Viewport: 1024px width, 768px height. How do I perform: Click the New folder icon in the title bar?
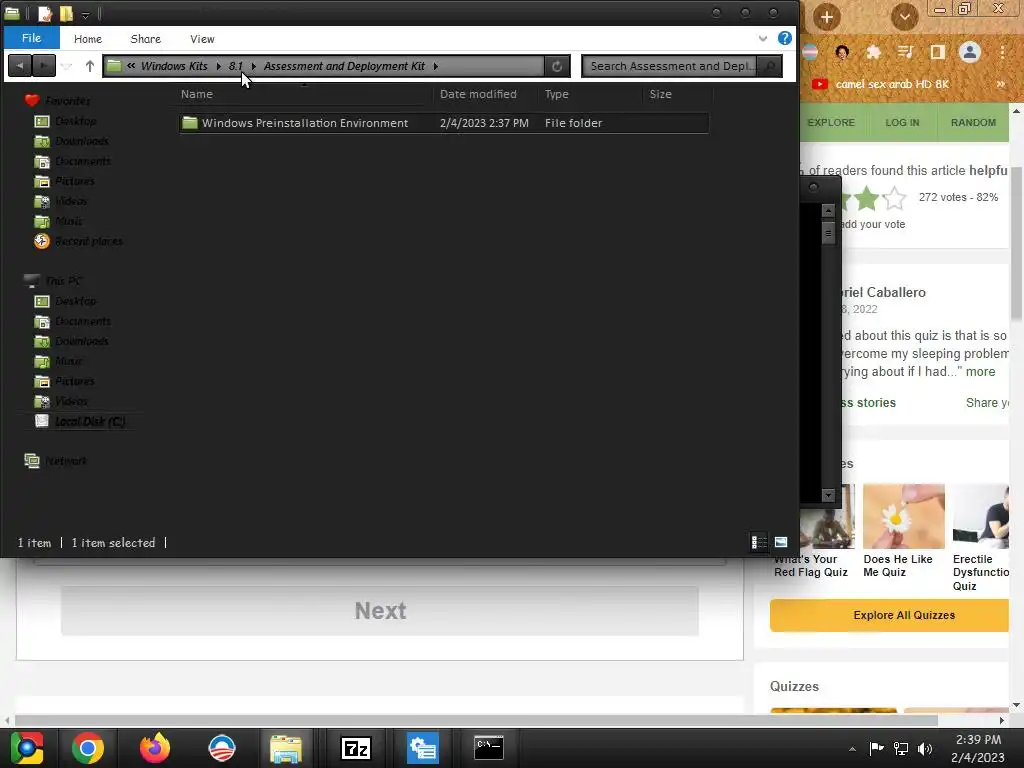66,14
